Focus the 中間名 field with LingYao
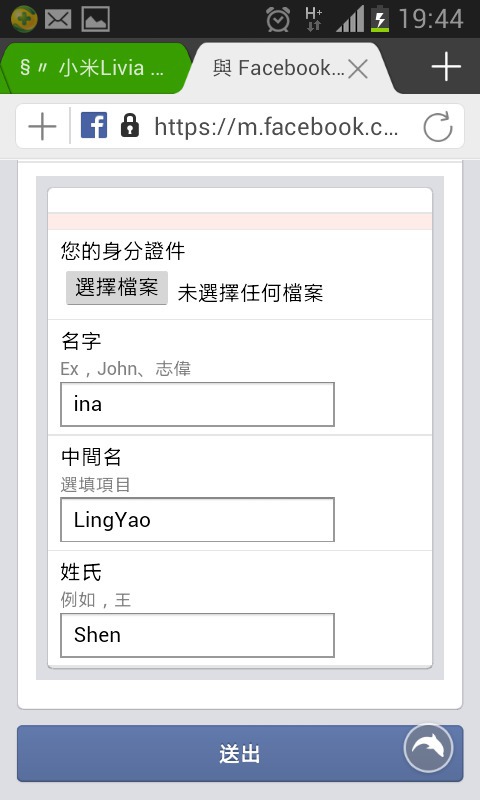The image size is (480, 800). [197, 520]
